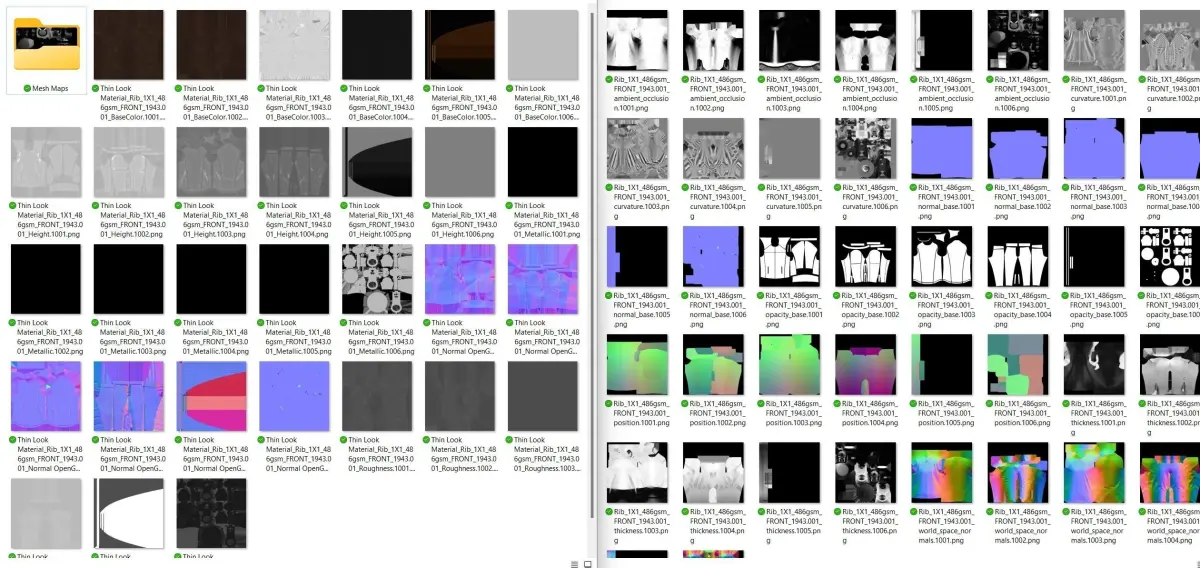Image resolution: width=1200 pixels, height=568 pixels.
Task: Click the Height.1006.png file name
Action: click(466, 220)
